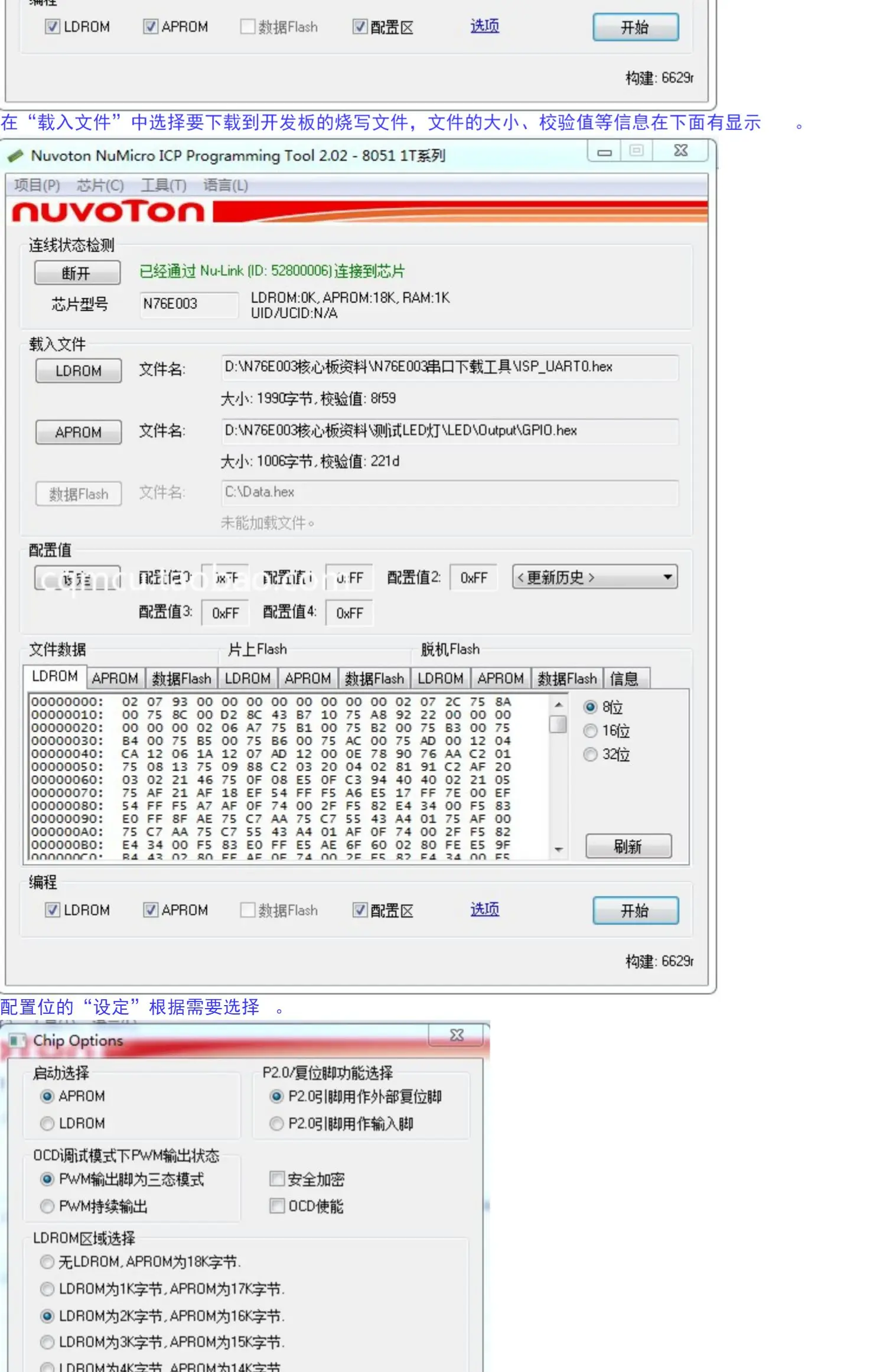Viewport: 886px width, 1372px height.
Task: Select the 片上Flash 数据Flash tab
Action: pyautogui.click(x=374, y=678)
